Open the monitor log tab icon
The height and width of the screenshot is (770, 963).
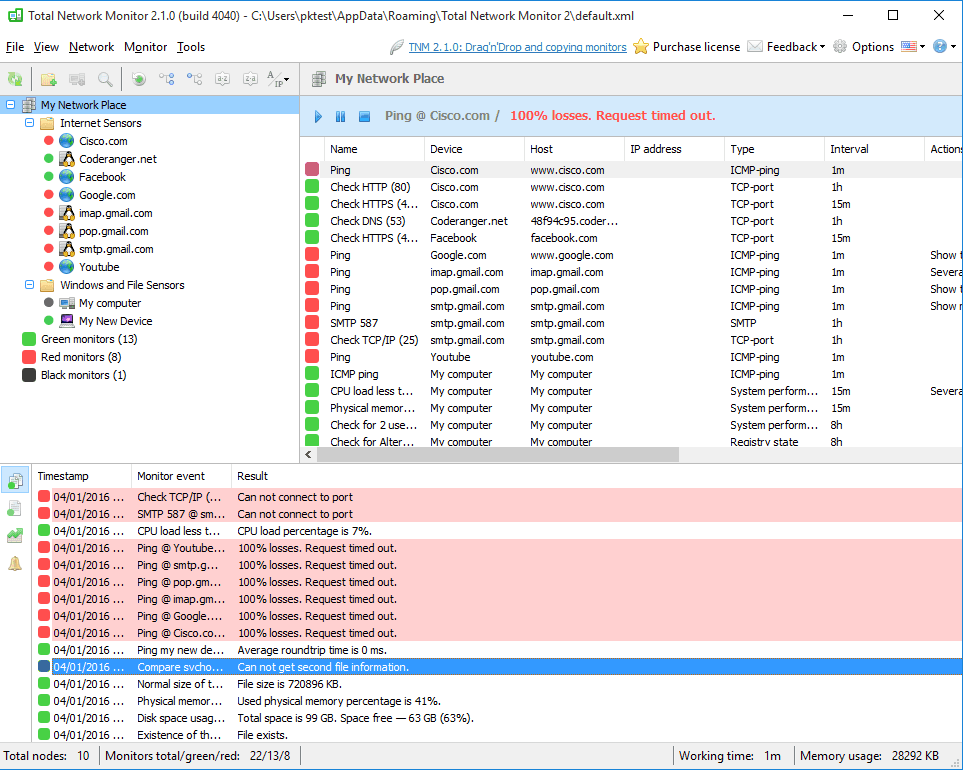tap(15, 480)
